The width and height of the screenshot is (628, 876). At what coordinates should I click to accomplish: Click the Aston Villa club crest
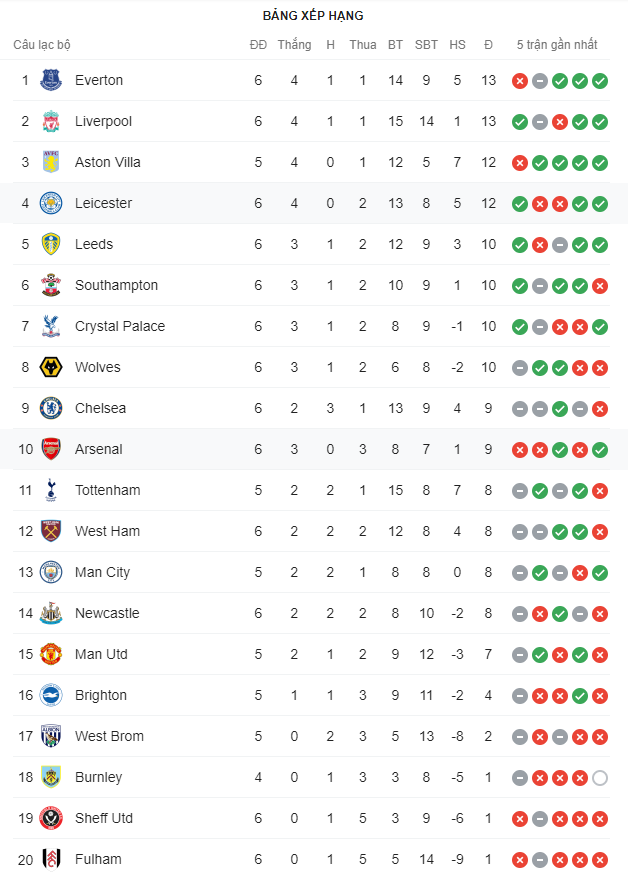51,162
